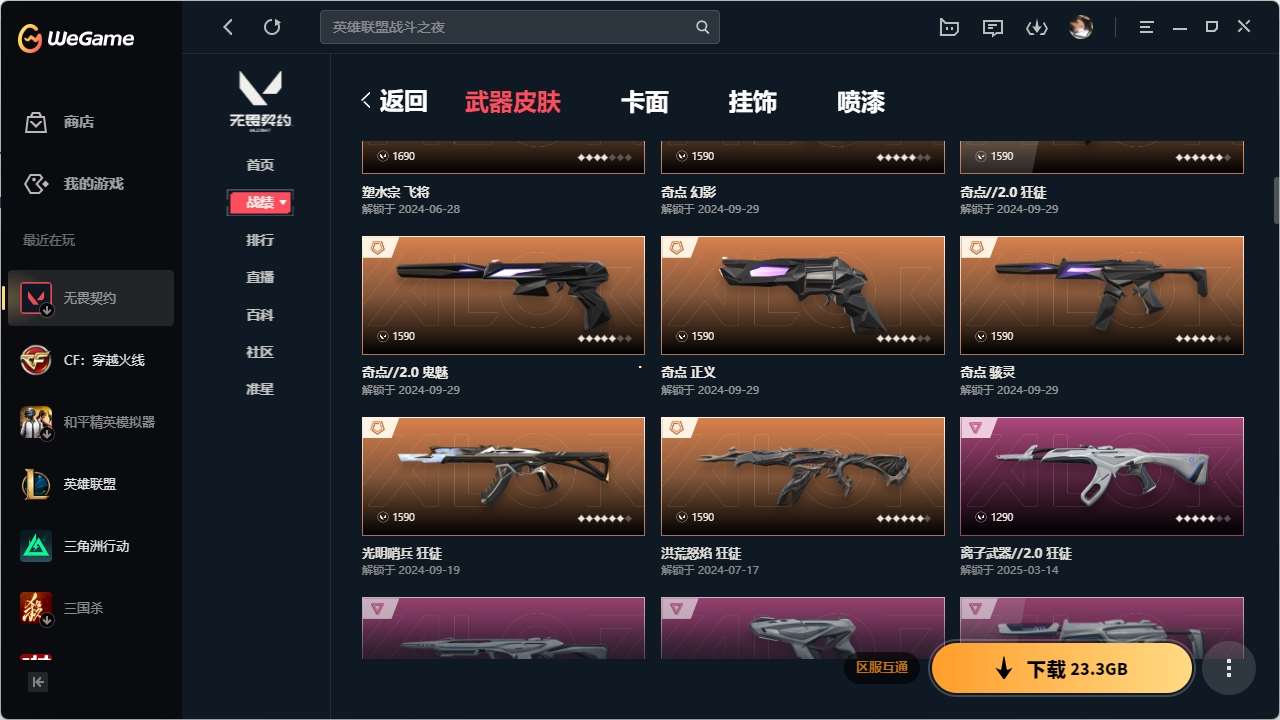Viewport: 1280px width, 720px height.
Task: Refresh the page with reload icon
Action: 272,27
